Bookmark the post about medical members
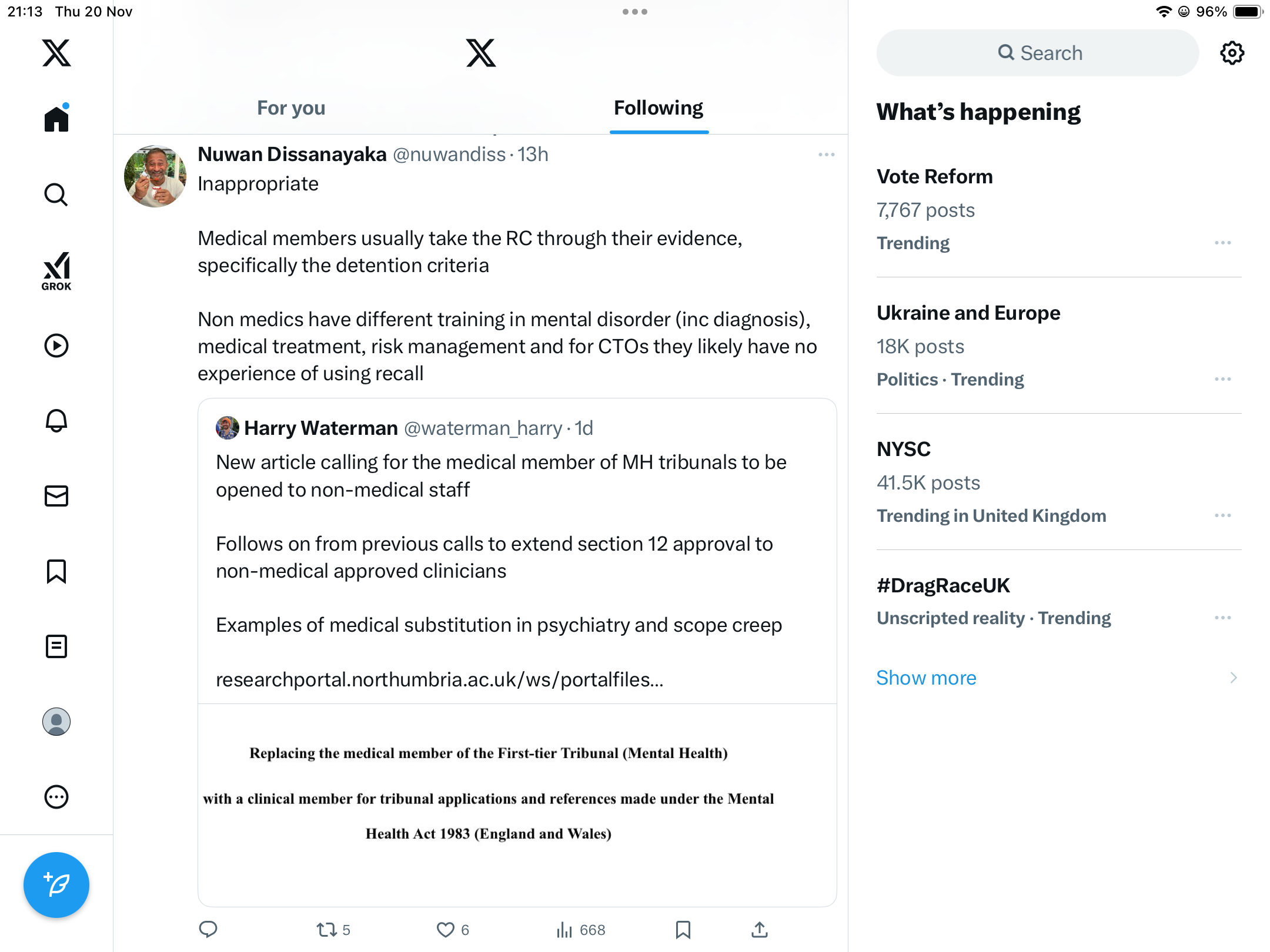 [x=683, y=930]
